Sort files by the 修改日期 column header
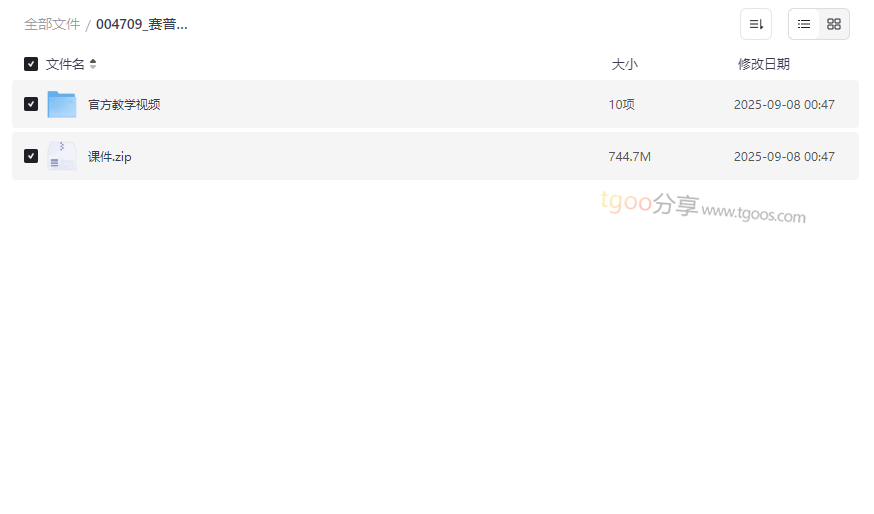Screen dimensions: 874x514 click(x=763, y=64)
